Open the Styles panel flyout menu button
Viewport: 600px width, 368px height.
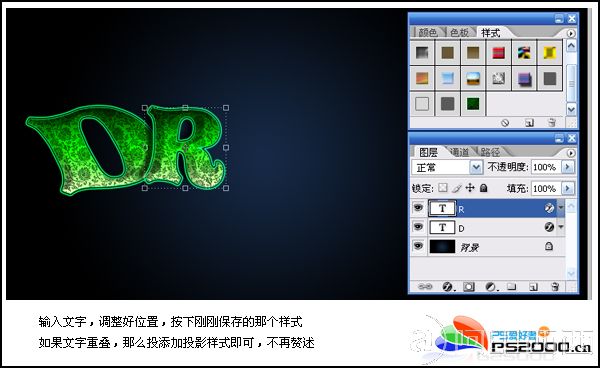(x=571, y=34)
